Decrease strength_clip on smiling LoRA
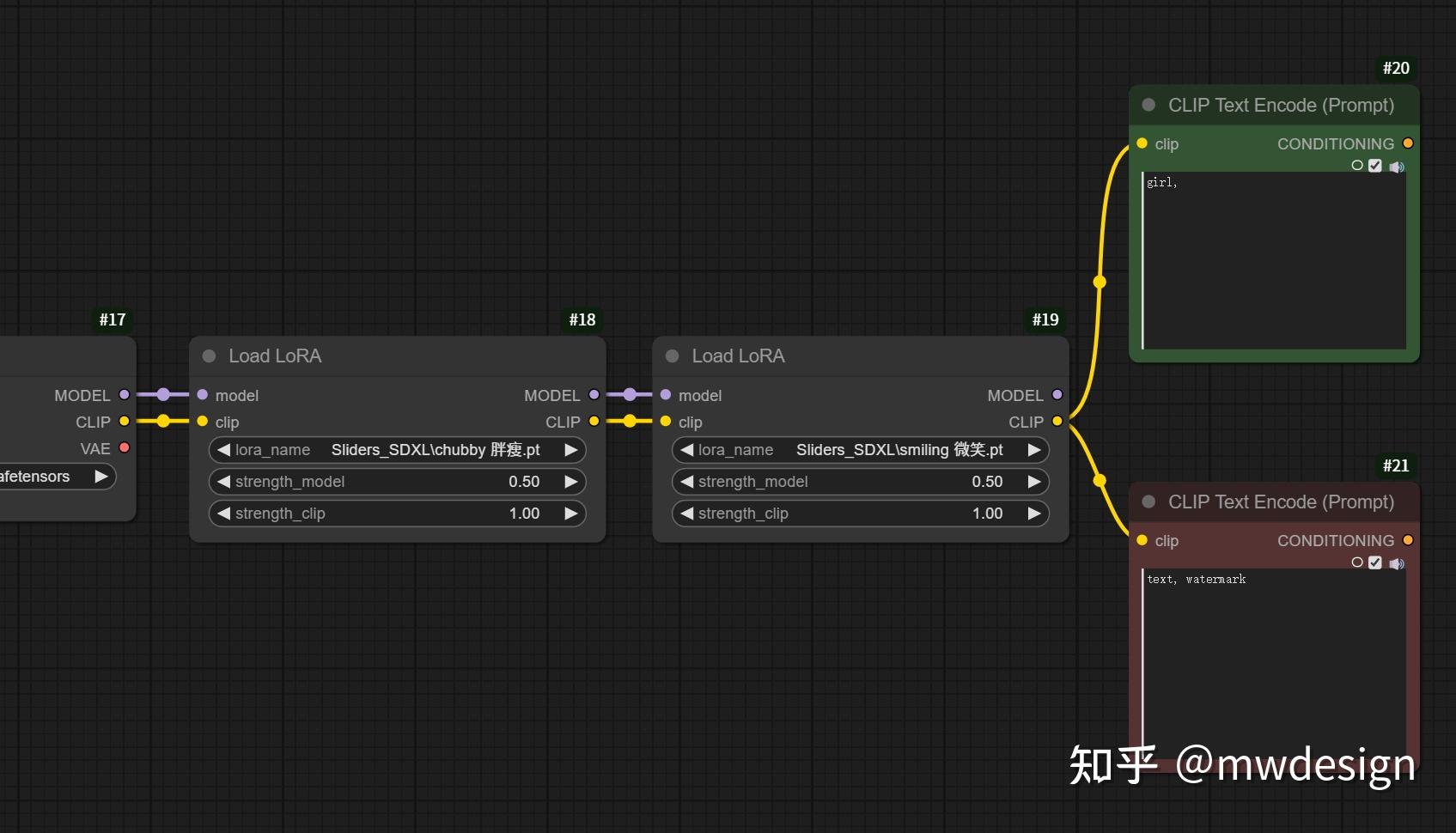The width and height of the screenshot is (1456, 833). tap(686, 514)
